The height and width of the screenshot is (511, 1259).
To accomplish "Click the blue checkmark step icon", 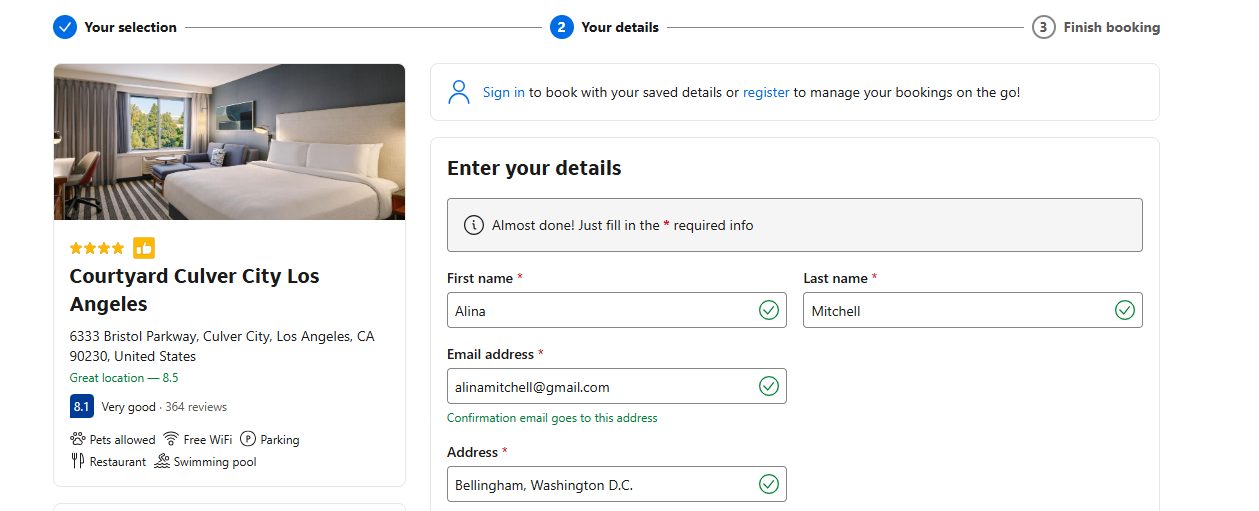I will pos(65,27).
